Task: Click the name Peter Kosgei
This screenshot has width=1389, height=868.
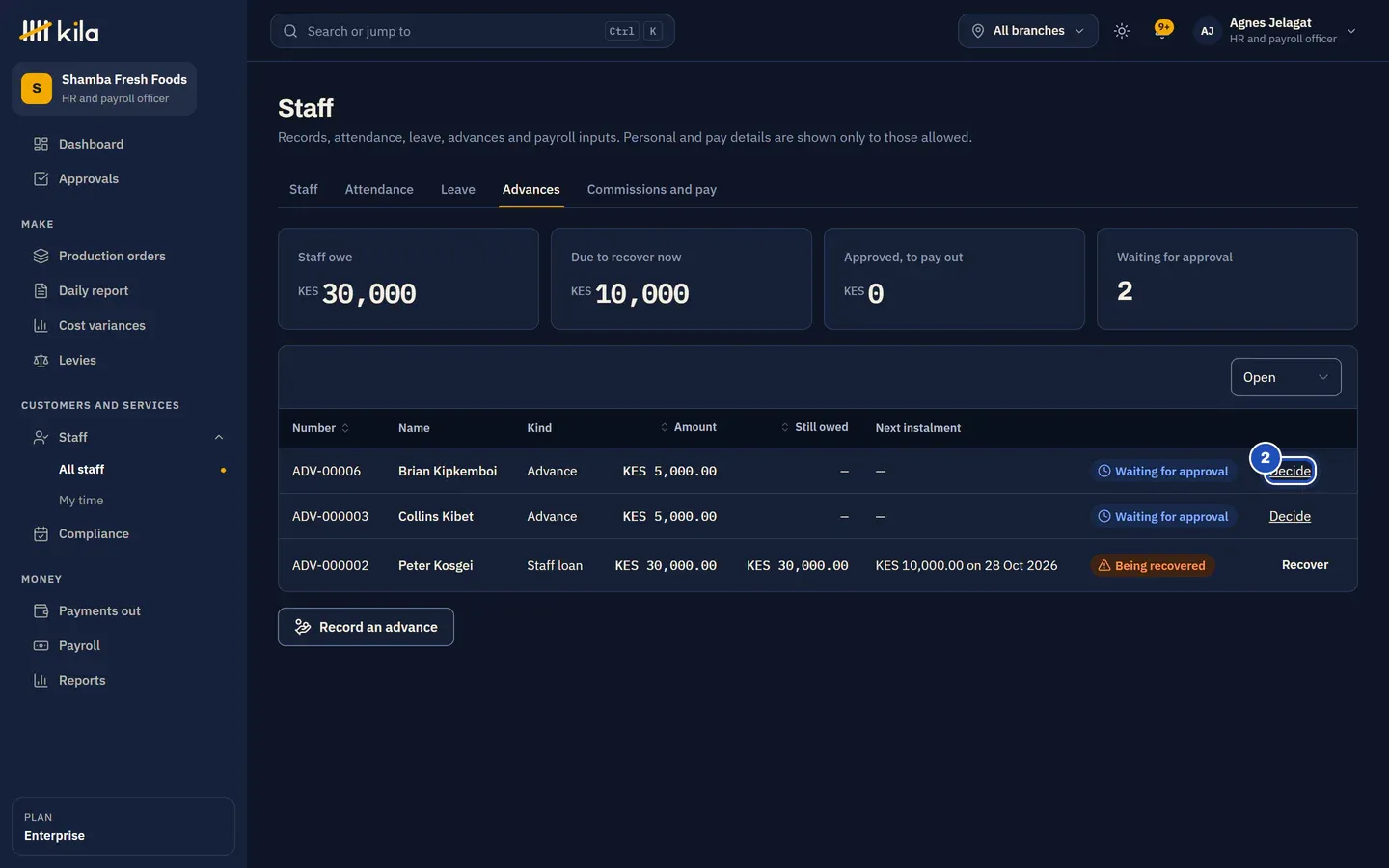Action: [x=435, y=565]
